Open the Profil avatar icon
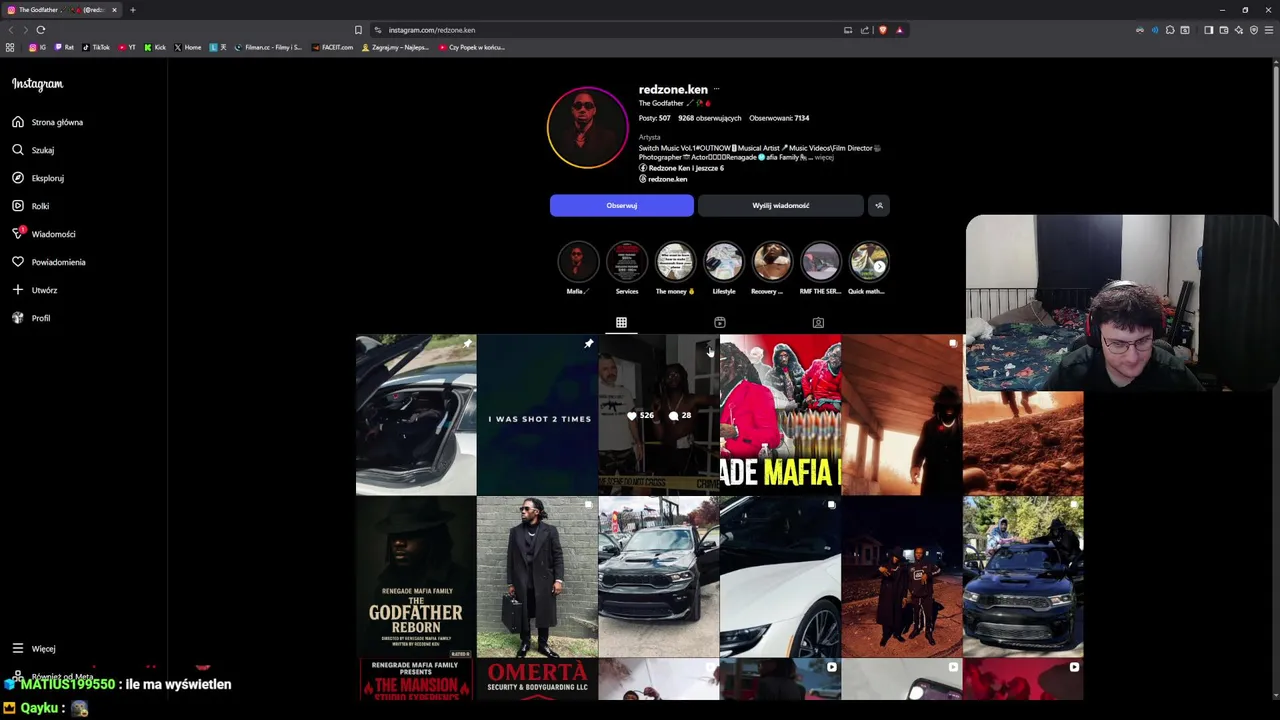The width and height of the screenshot is (1280, 720). (x=18, y=318)
